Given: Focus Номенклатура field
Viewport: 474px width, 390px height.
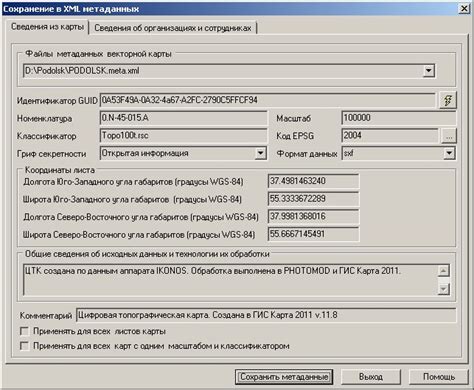Looking at the screenshot, I should coord(183,118).
